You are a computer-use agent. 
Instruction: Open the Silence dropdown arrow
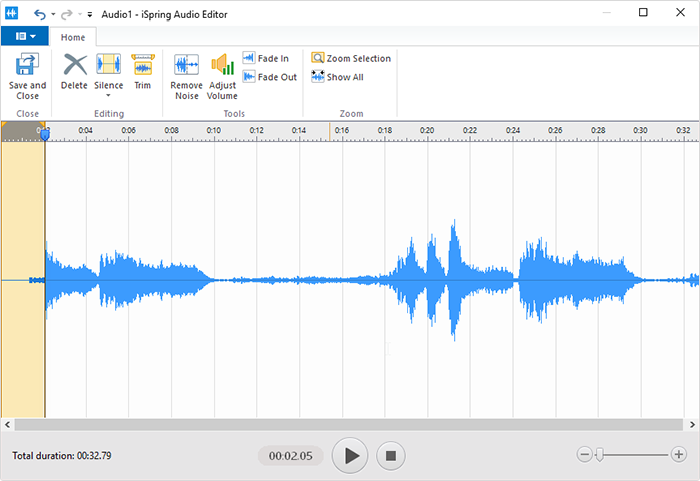tap(108, 96)
